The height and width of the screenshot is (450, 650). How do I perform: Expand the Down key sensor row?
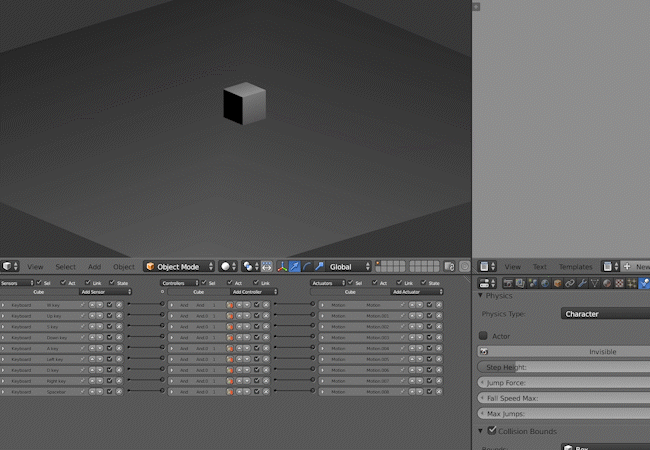(x=3, y=337)
